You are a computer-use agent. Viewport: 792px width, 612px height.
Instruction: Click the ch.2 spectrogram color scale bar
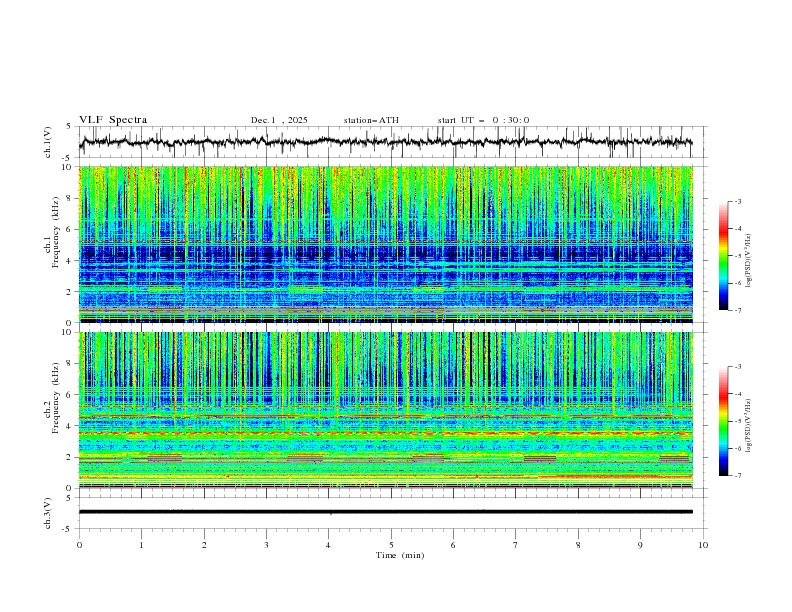coord(723,422)
